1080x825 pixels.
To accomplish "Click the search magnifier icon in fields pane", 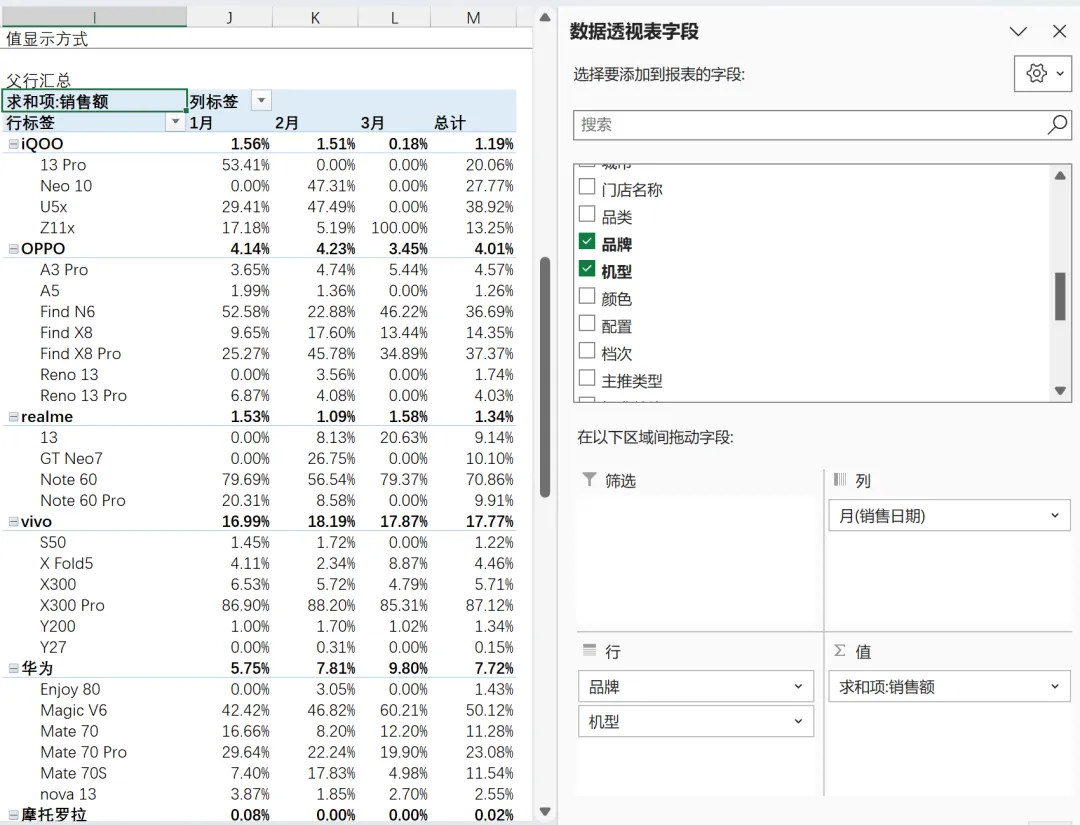I will pyautogui.click(x=1057, y=125).
